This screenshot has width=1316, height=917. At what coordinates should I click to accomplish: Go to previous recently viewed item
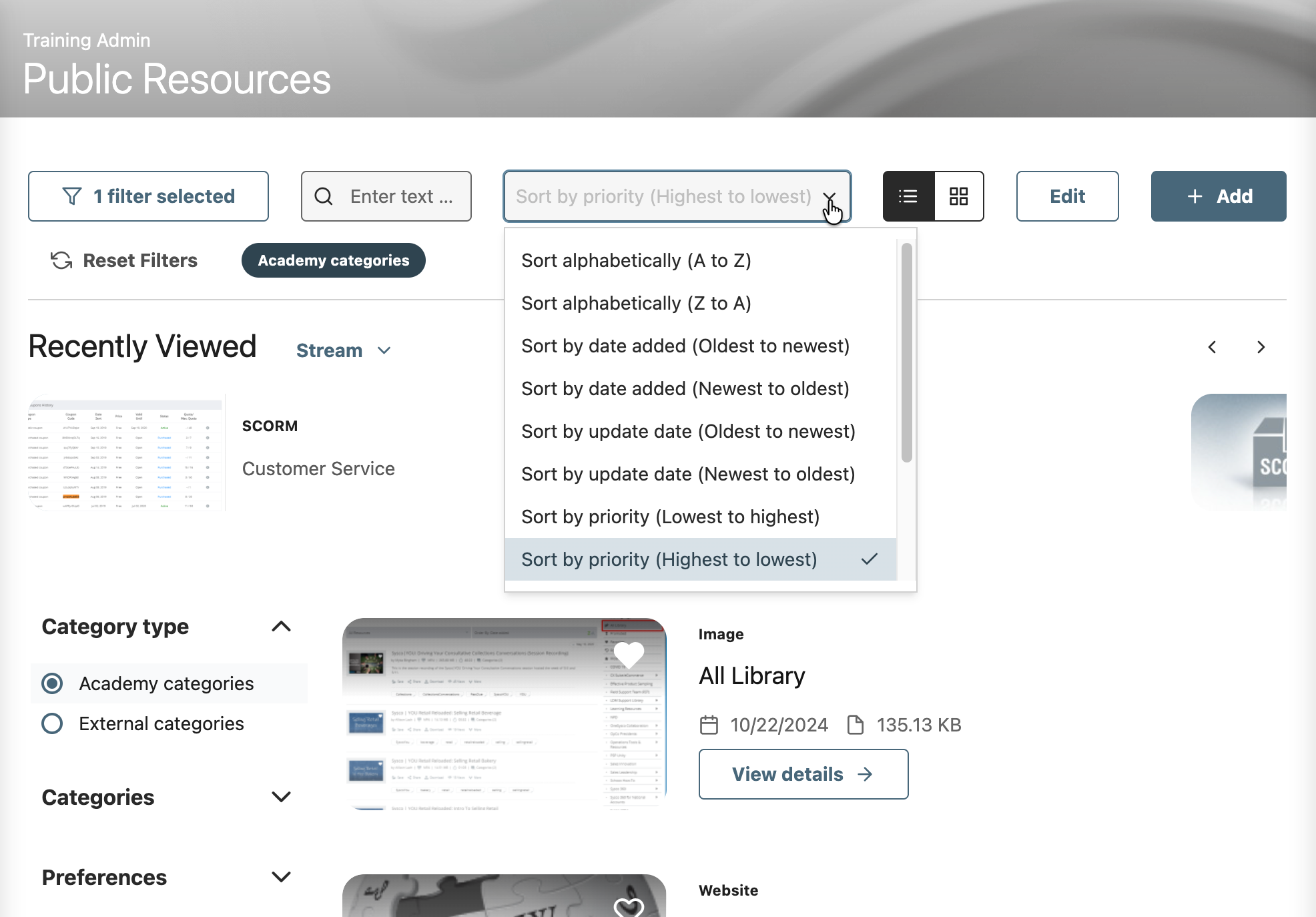[x=1212, y=347]
